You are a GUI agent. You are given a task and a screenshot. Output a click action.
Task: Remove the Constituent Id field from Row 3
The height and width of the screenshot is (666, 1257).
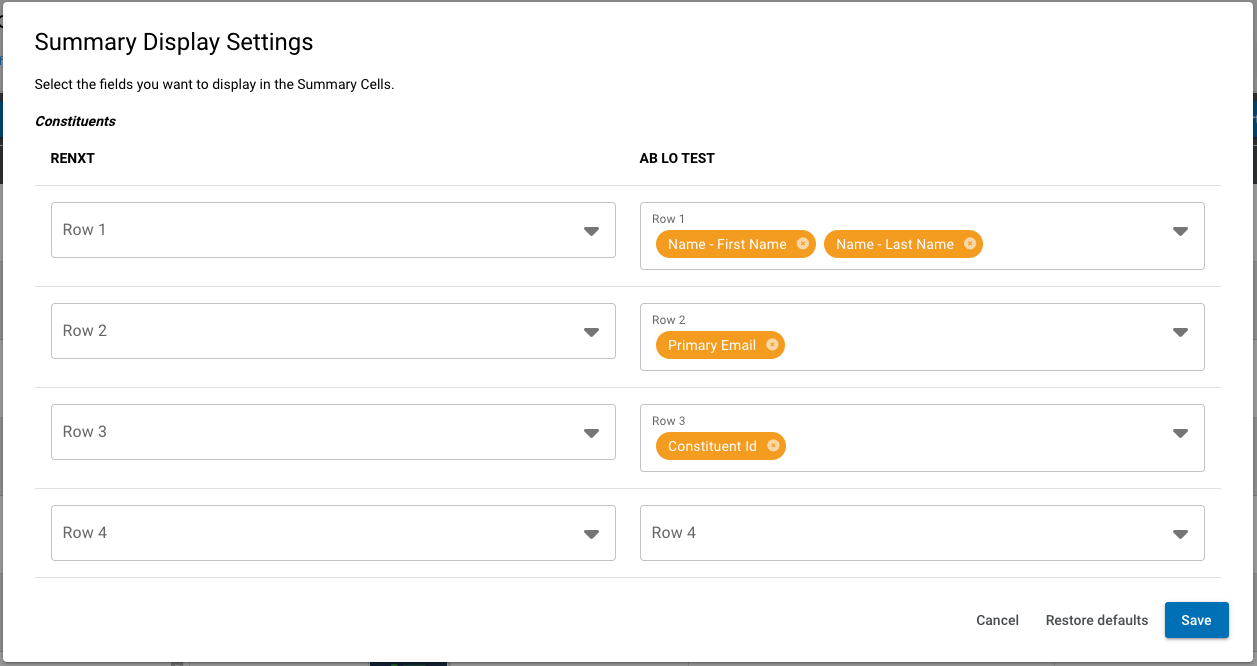[x=772, y=445]
